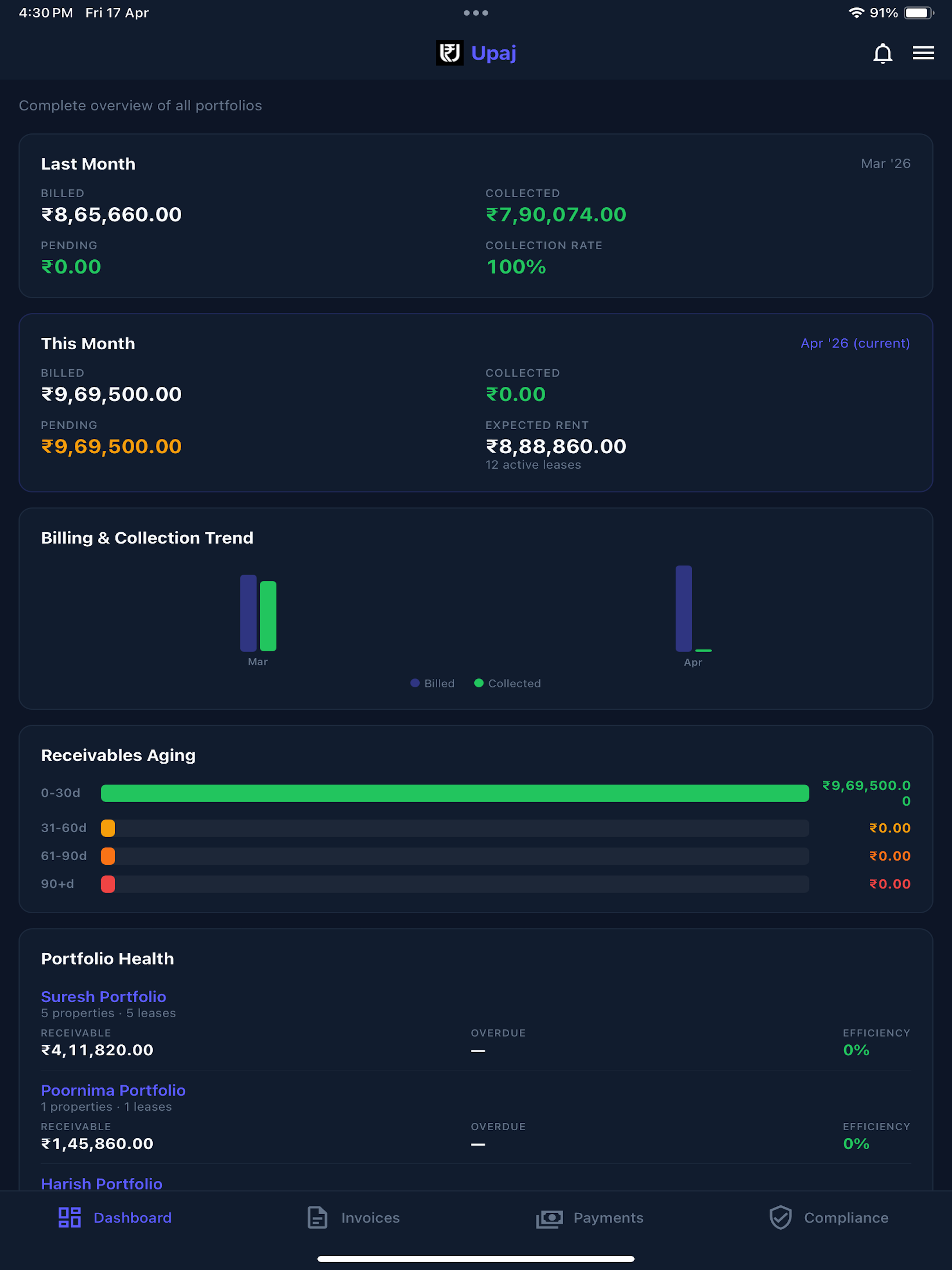Switch to the Invoices tab
Screen dimensions: 952x1270
(353, 1217)
